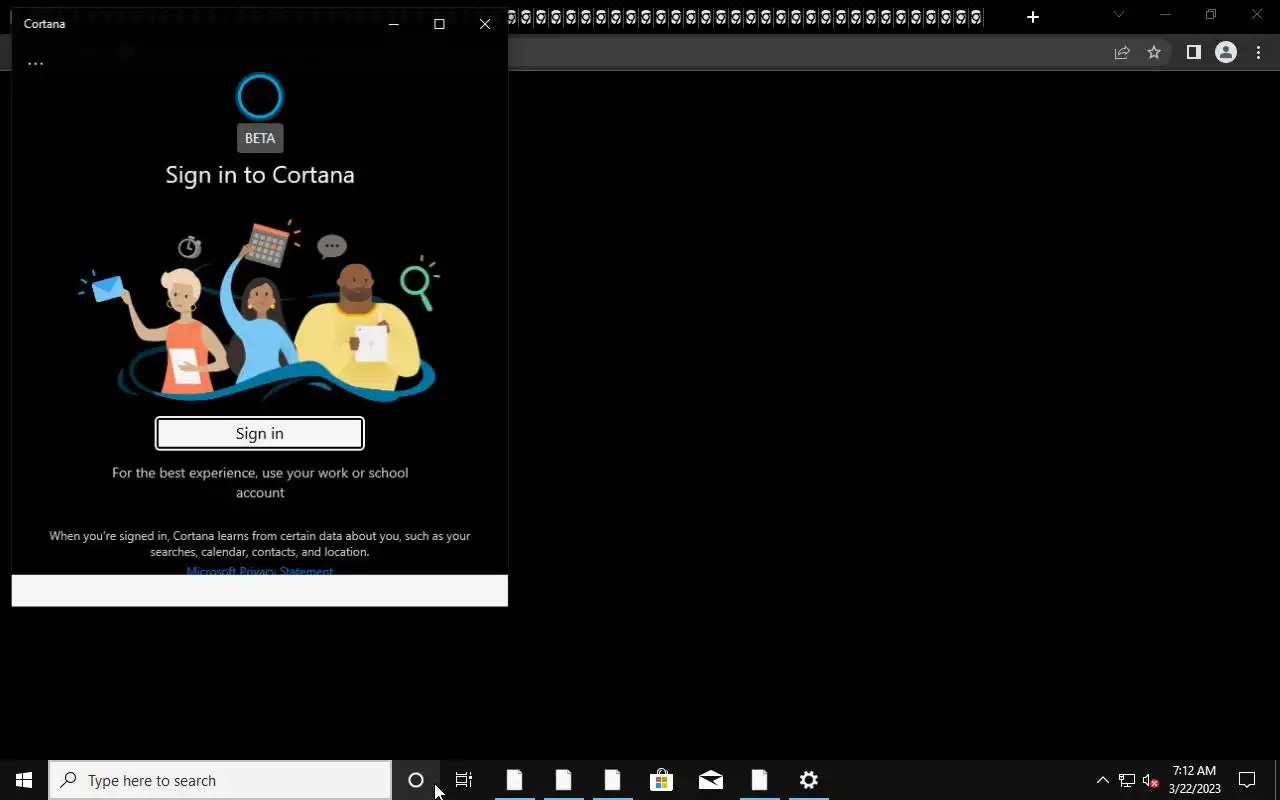Open the Microsoft Privacy Statement link

260,571
